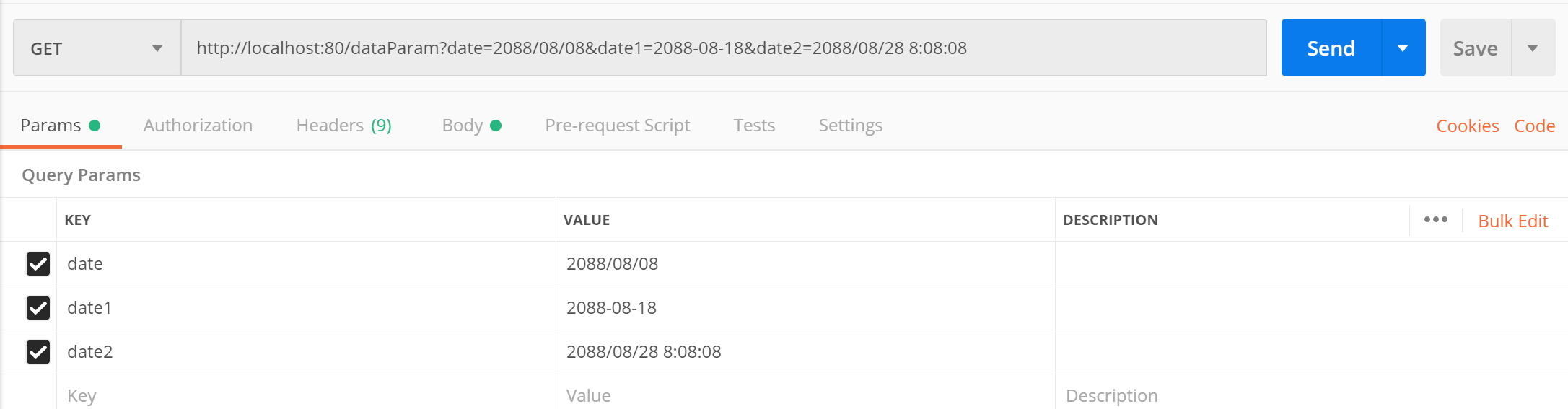Open the GET method dropdown

pyautogui.click(x=97, y=48)
